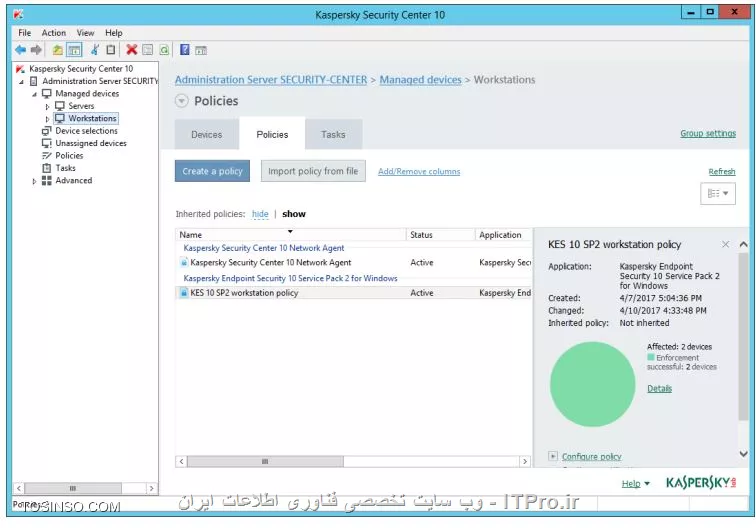Viewport: 756px width, 528px height.
Task: Open the Action menu
Action: click(54, 33)
